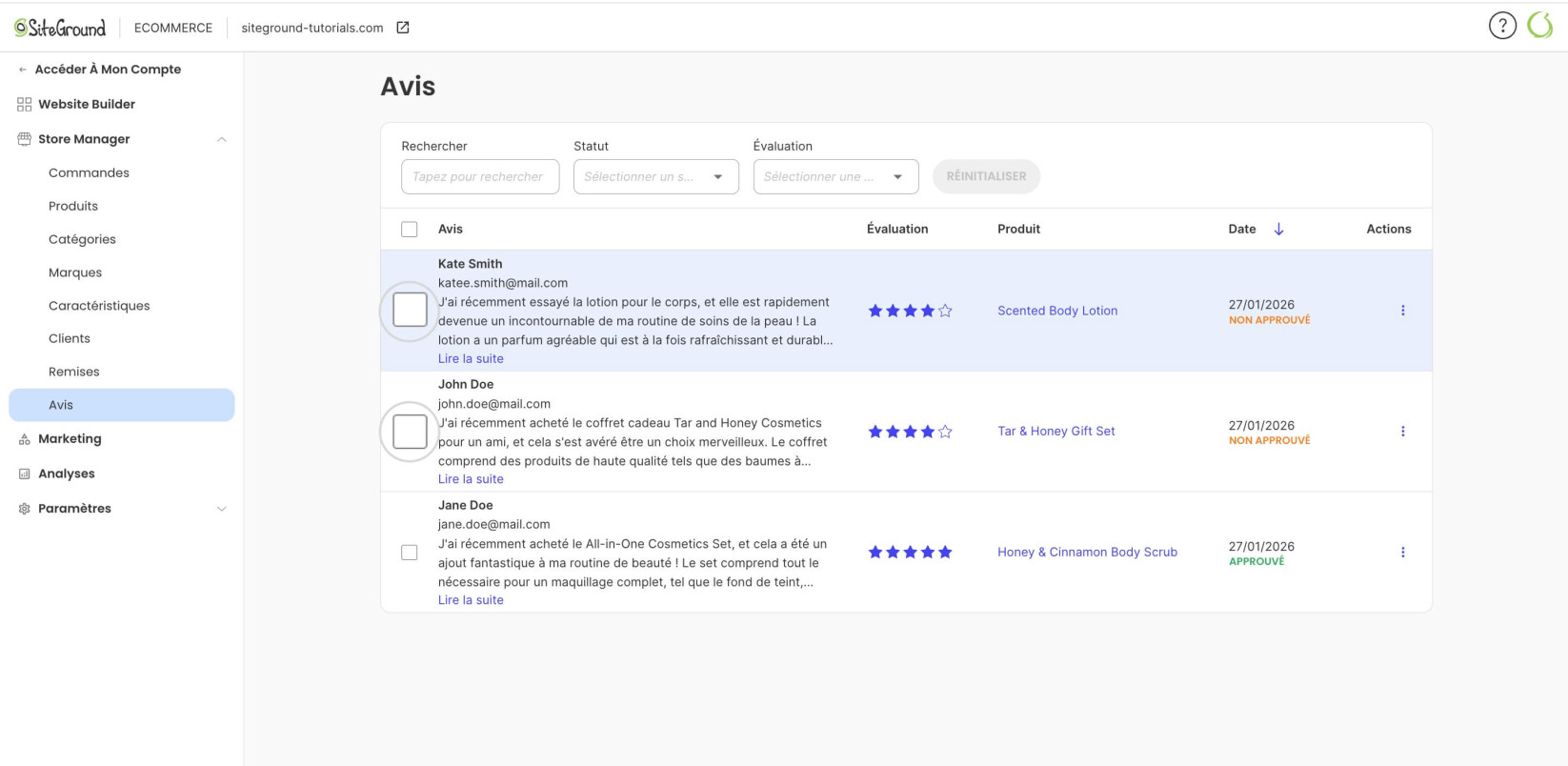Select the Kate Smith review checkbox
Viewport: 1568px width, 766px height.
coord(410,311)
